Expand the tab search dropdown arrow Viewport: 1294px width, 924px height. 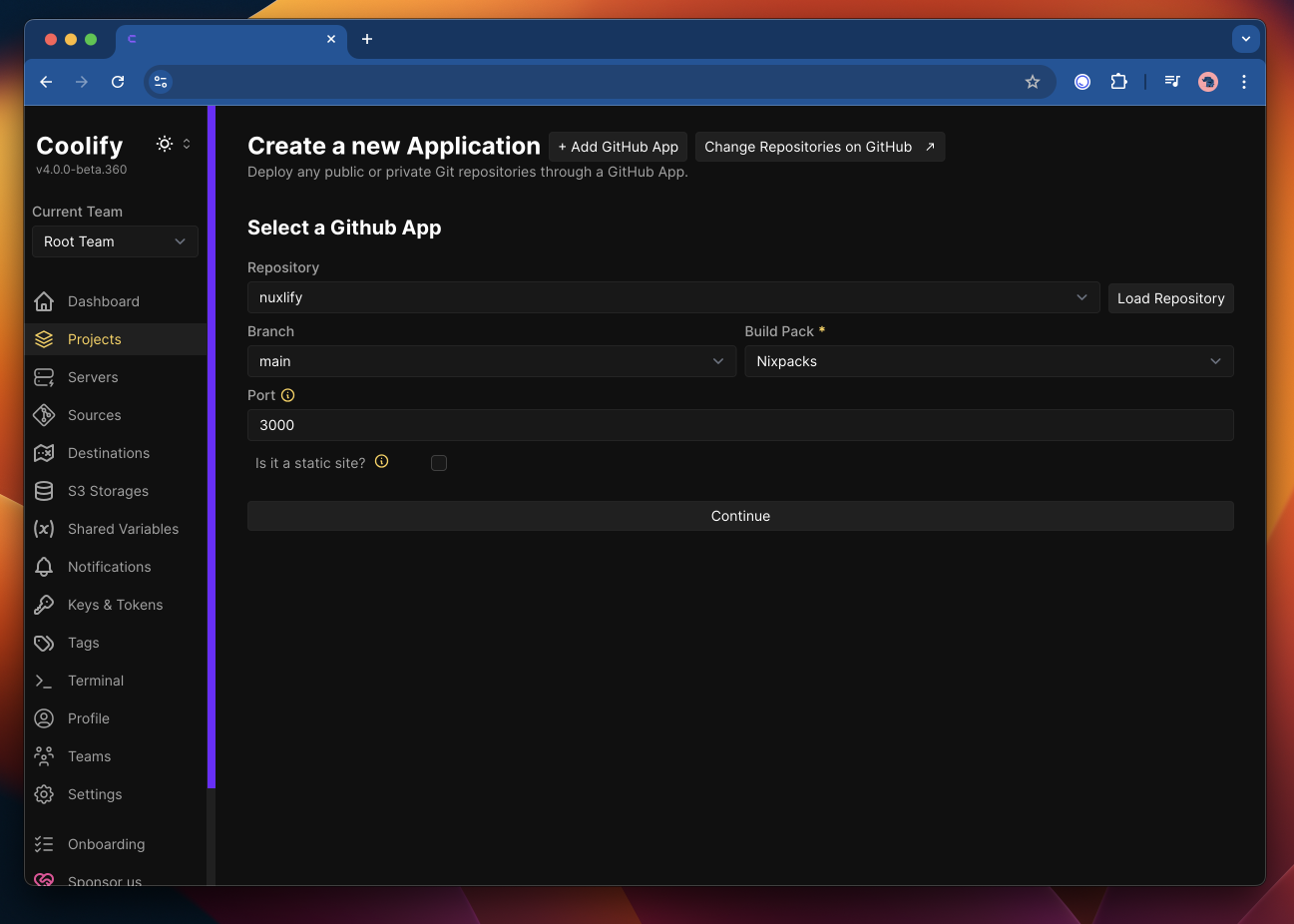click(1245, 39)
